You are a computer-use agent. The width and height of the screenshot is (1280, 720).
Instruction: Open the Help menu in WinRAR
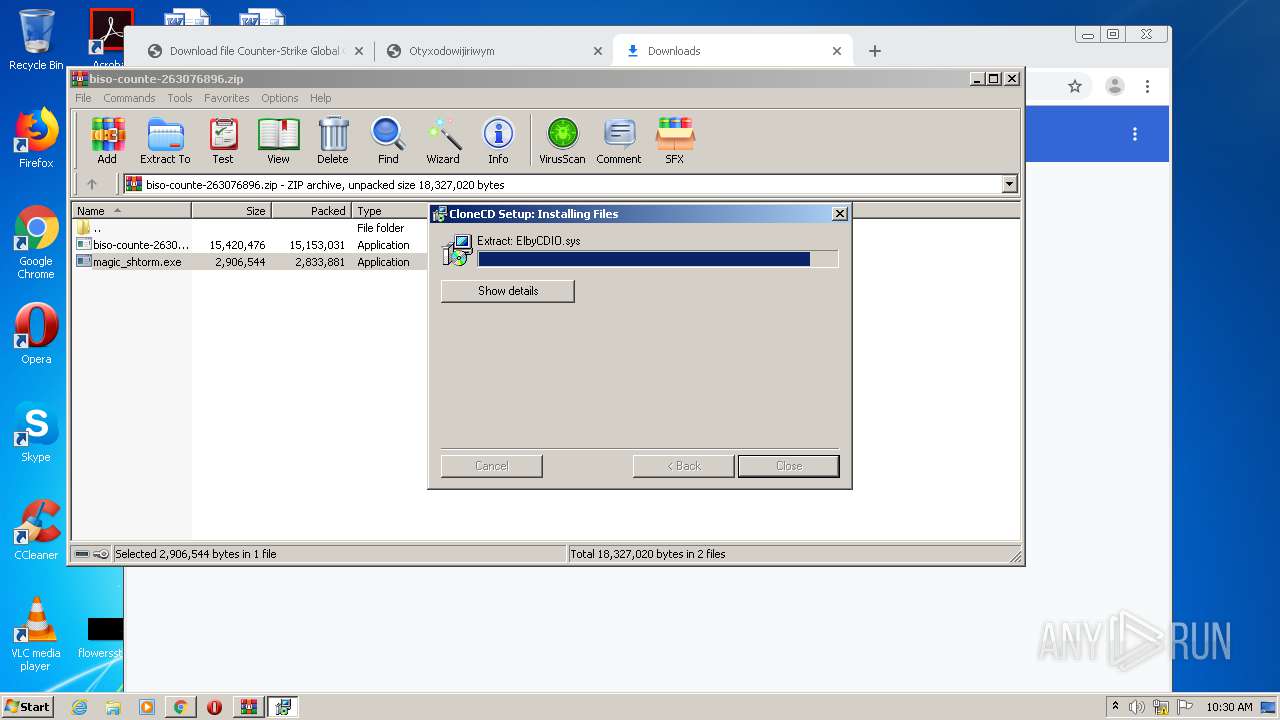tap(320, 98)
